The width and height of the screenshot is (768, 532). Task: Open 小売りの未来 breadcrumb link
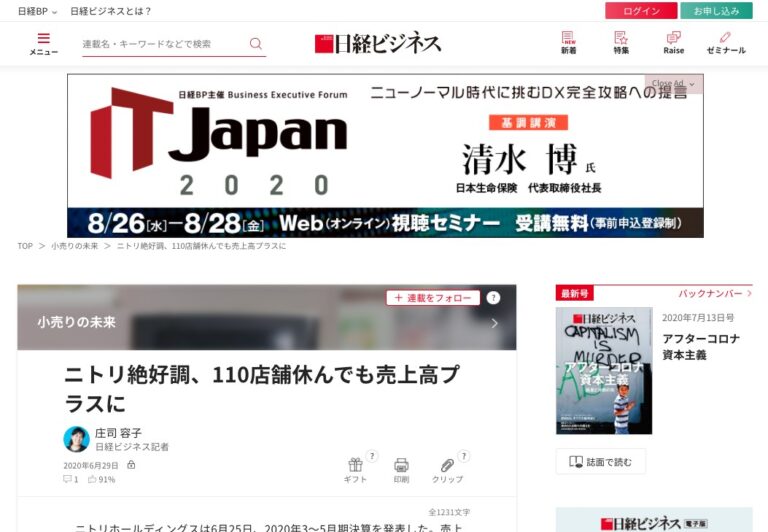(74, 246)
